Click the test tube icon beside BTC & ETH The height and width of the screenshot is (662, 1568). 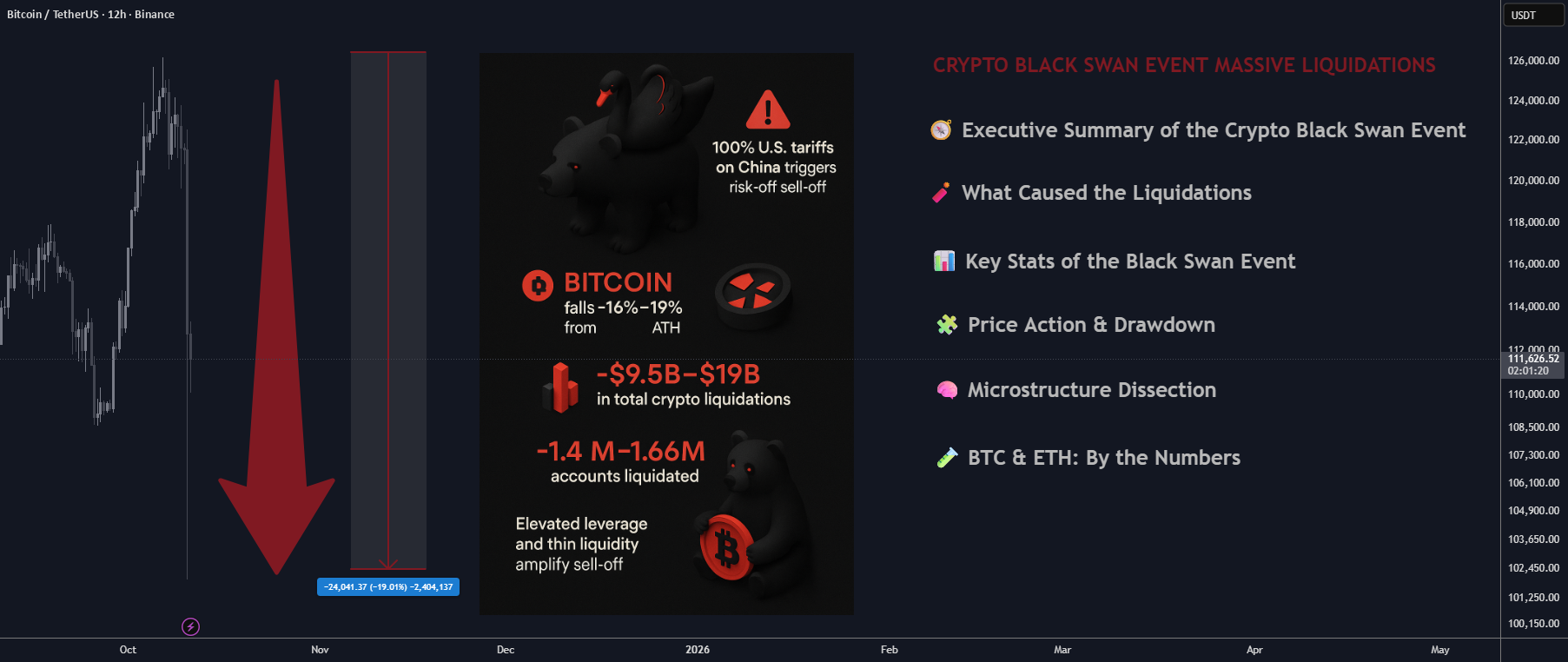tap(947, 458)
